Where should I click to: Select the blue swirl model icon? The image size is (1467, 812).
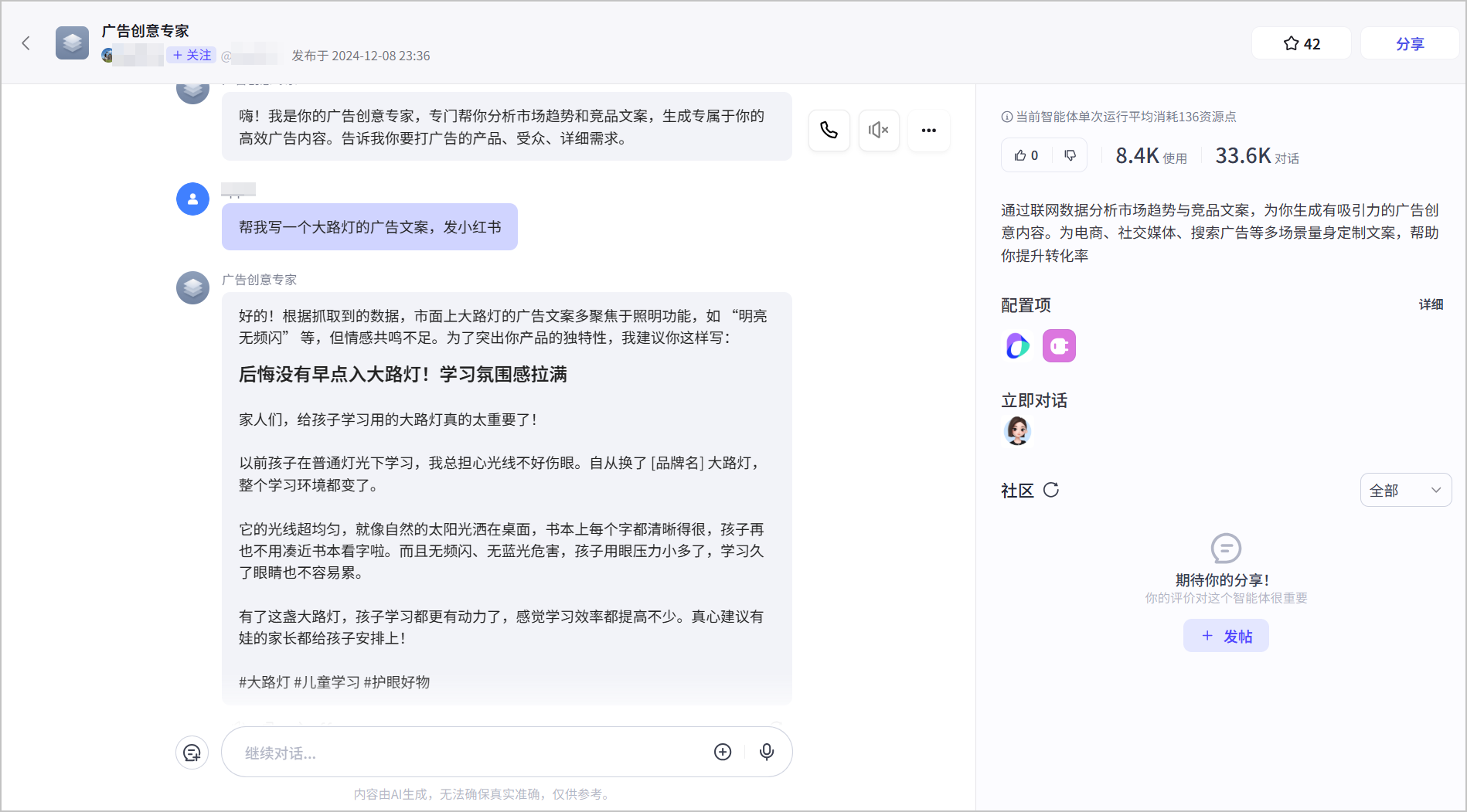coord(1018,345)
